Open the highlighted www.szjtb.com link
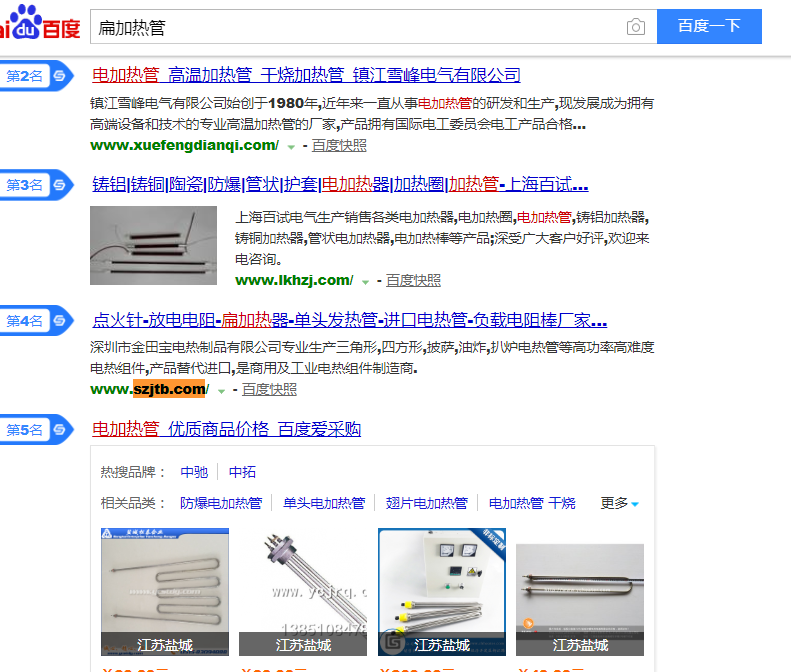Viewport: 791px width, 672px height. coord(150,389)
